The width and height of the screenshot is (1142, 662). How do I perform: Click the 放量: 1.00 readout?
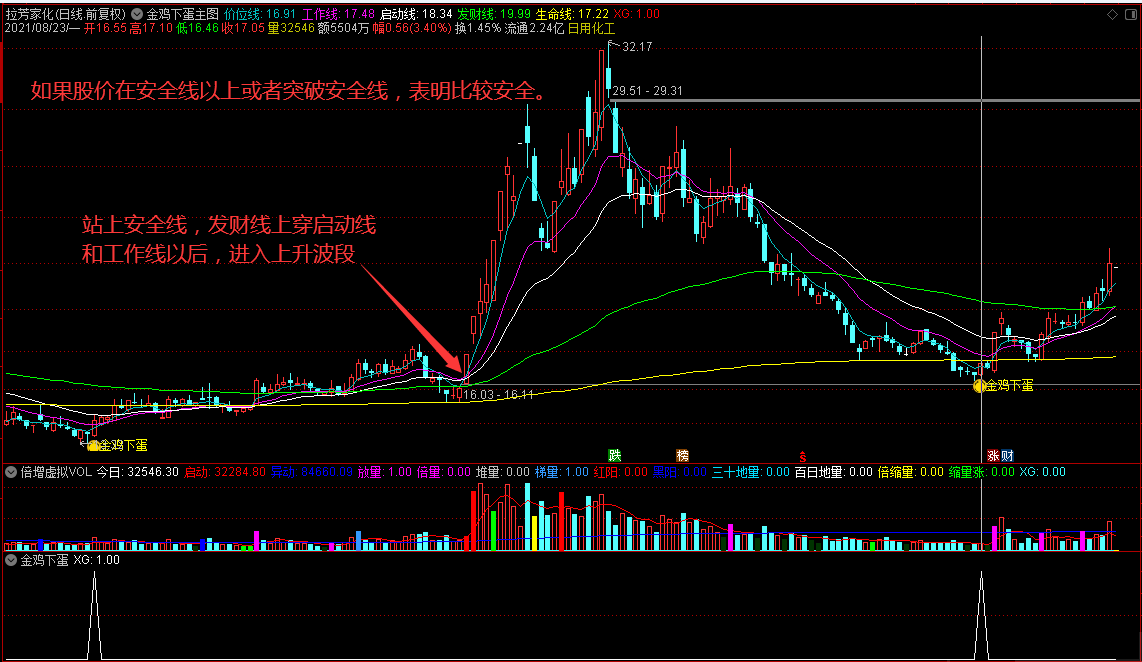pos(385,472)
